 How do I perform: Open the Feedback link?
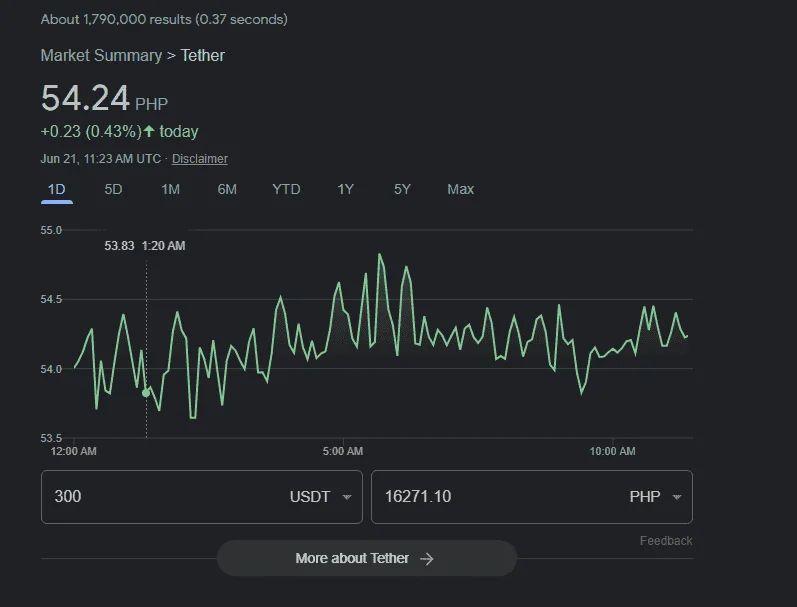tap(666, 541)
